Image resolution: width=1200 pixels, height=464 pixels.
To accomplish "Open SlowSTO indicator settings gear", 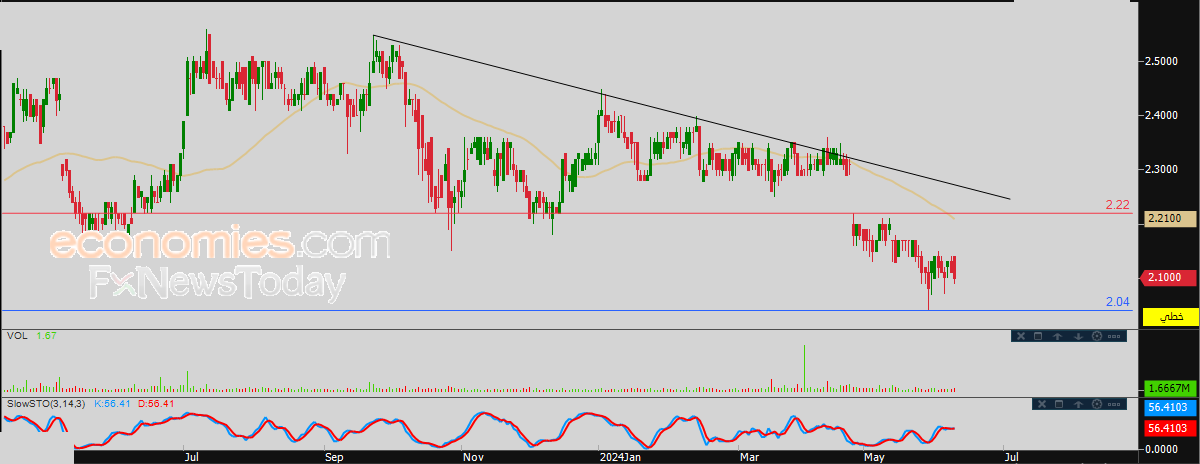I will [1097, 404].
